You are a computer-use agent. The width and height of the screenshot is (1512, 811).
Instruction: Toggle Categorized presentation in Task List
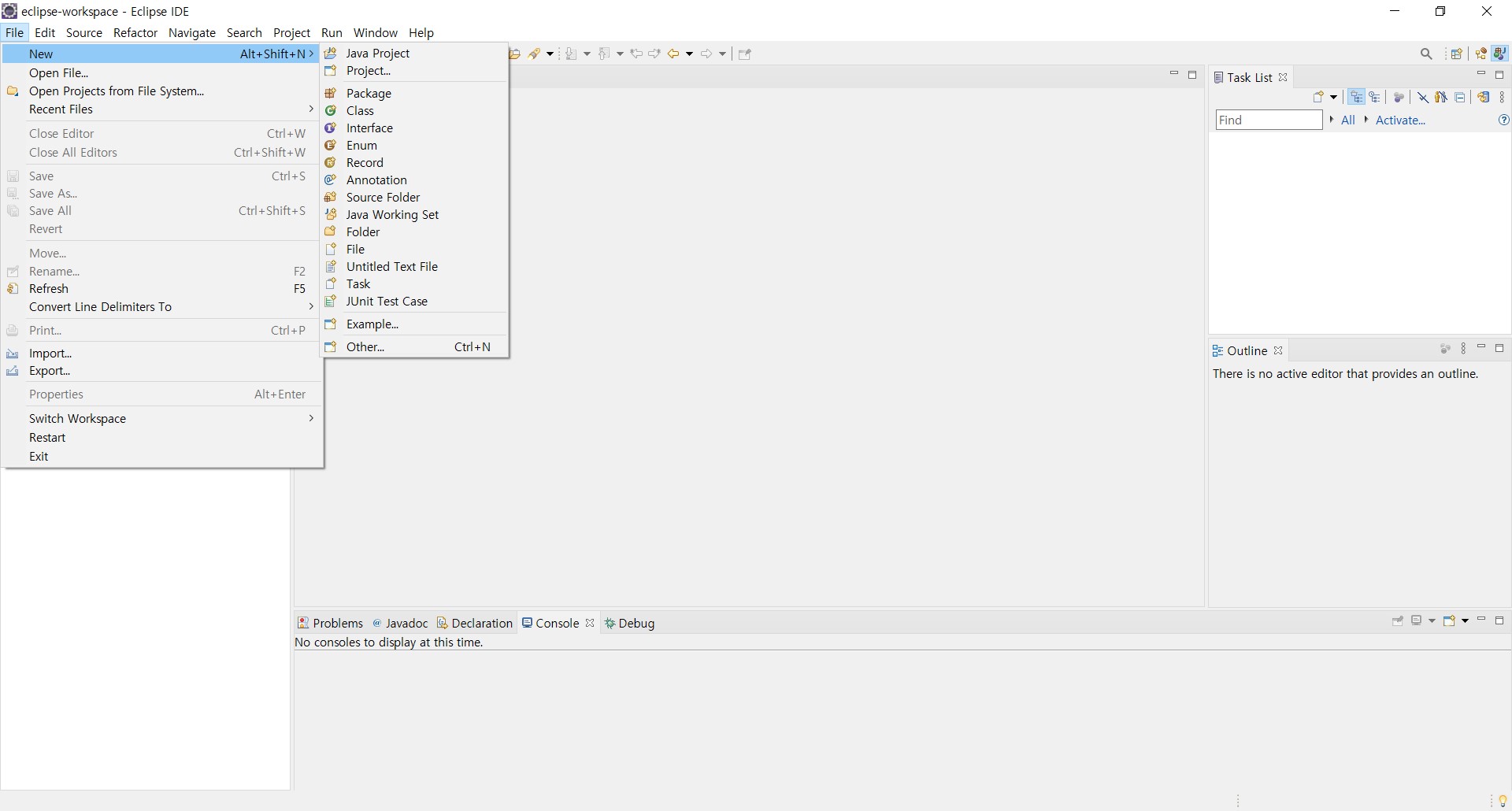(1356, 97)
